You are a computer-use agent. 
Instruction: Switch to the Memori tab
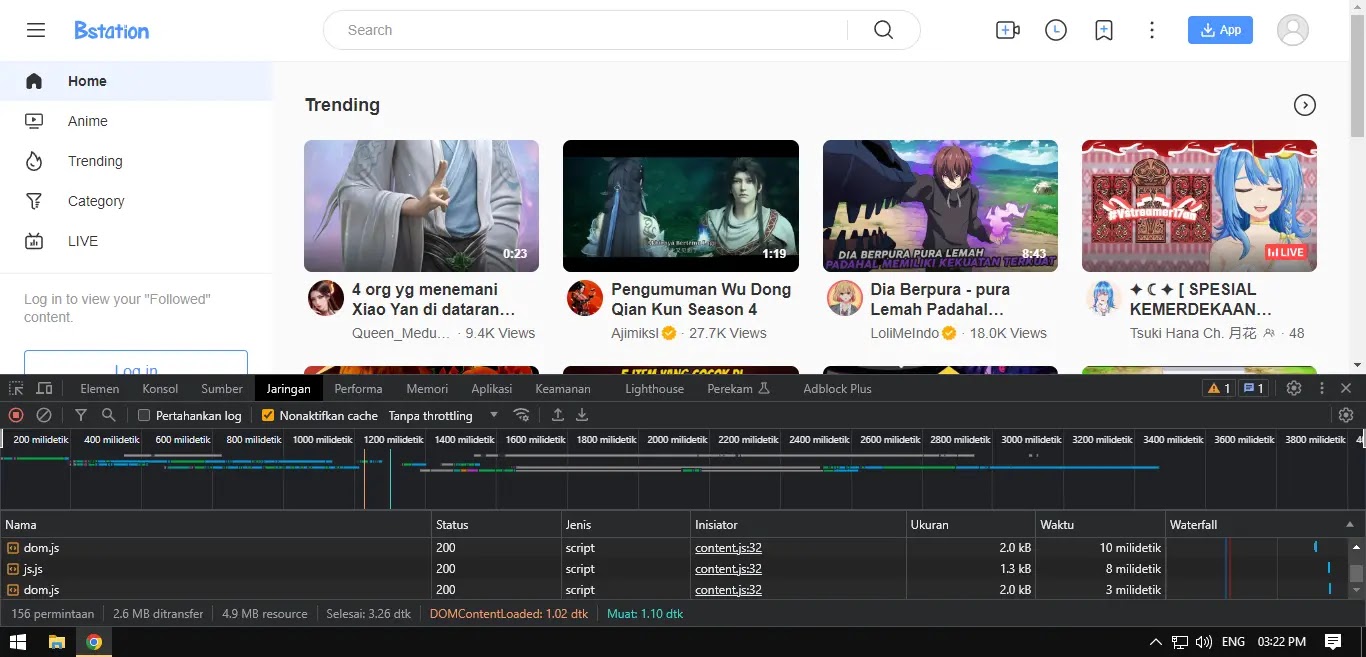(427, 388)
